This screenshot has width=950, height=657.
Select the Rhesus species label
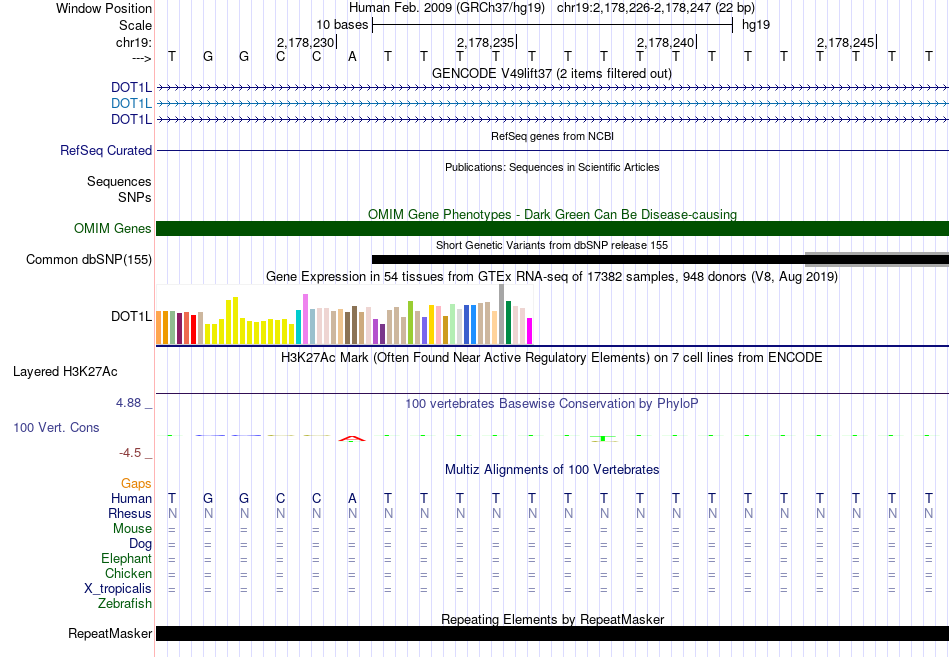click(130, 514)
